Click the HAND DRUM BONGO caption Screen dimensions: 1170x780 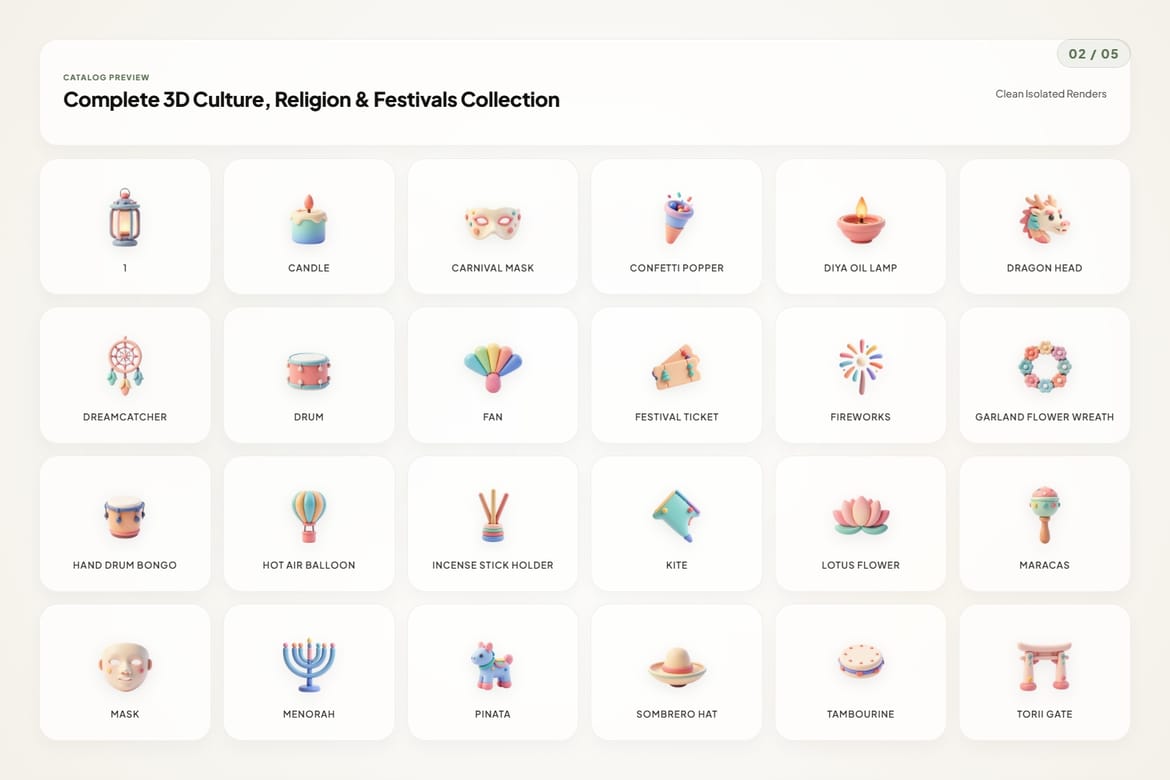click(125, 565)
